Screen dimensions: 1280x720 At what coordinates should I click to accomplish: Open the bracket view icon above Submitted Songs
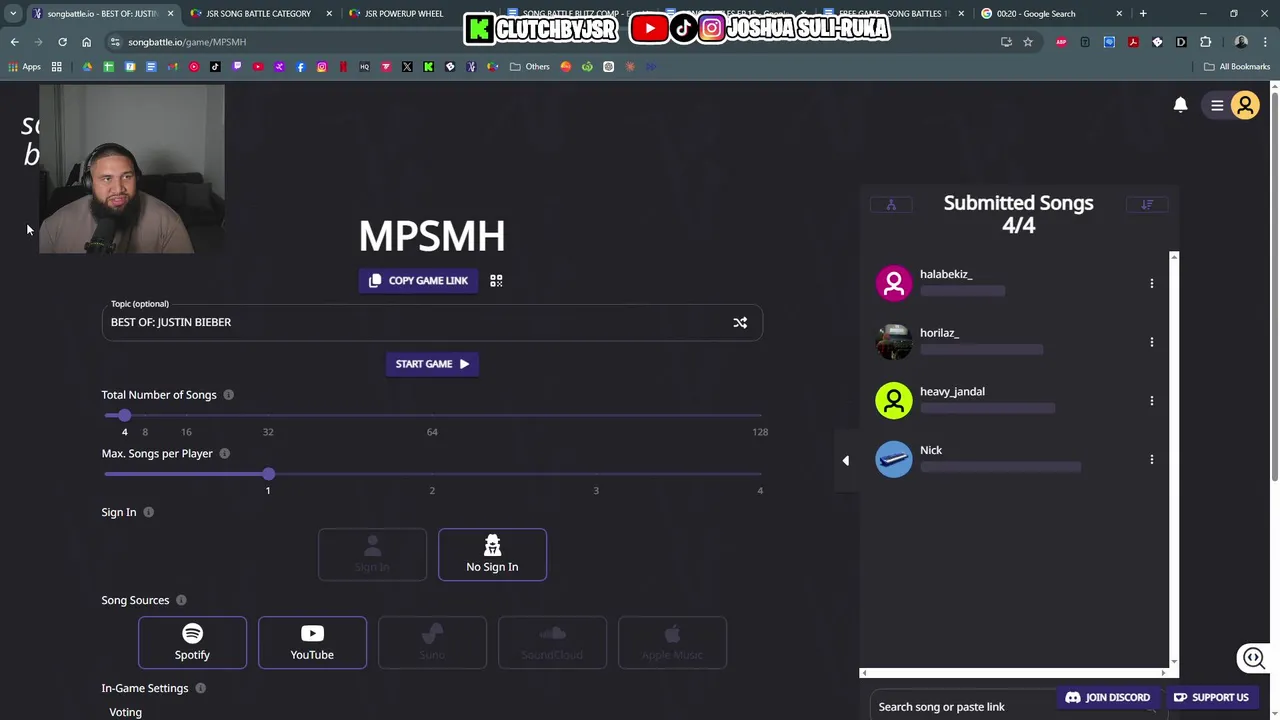[x=891, y=205]
